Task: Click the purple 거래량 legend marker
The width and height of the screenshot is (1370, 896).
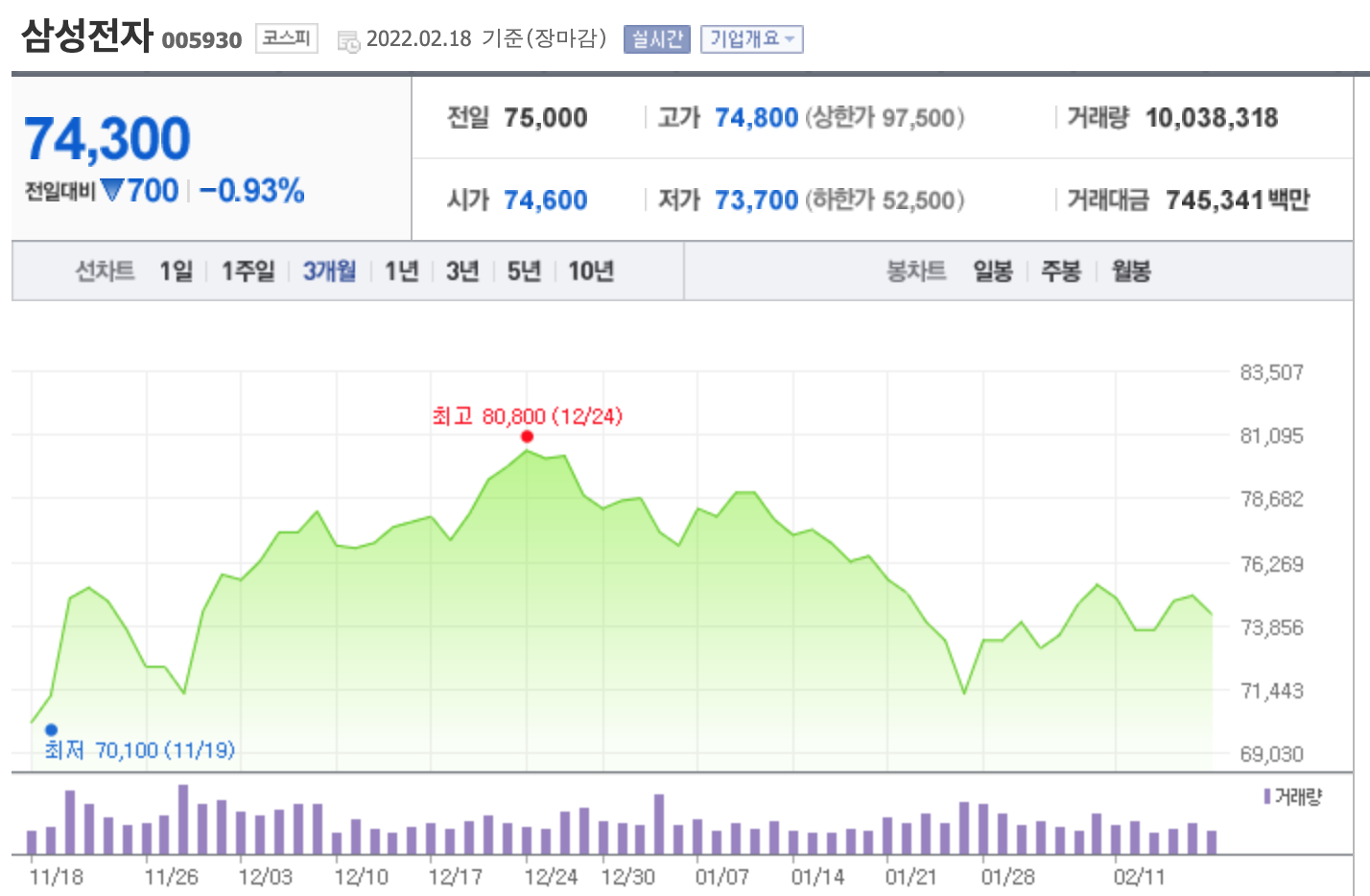Action: (1267, 796)
